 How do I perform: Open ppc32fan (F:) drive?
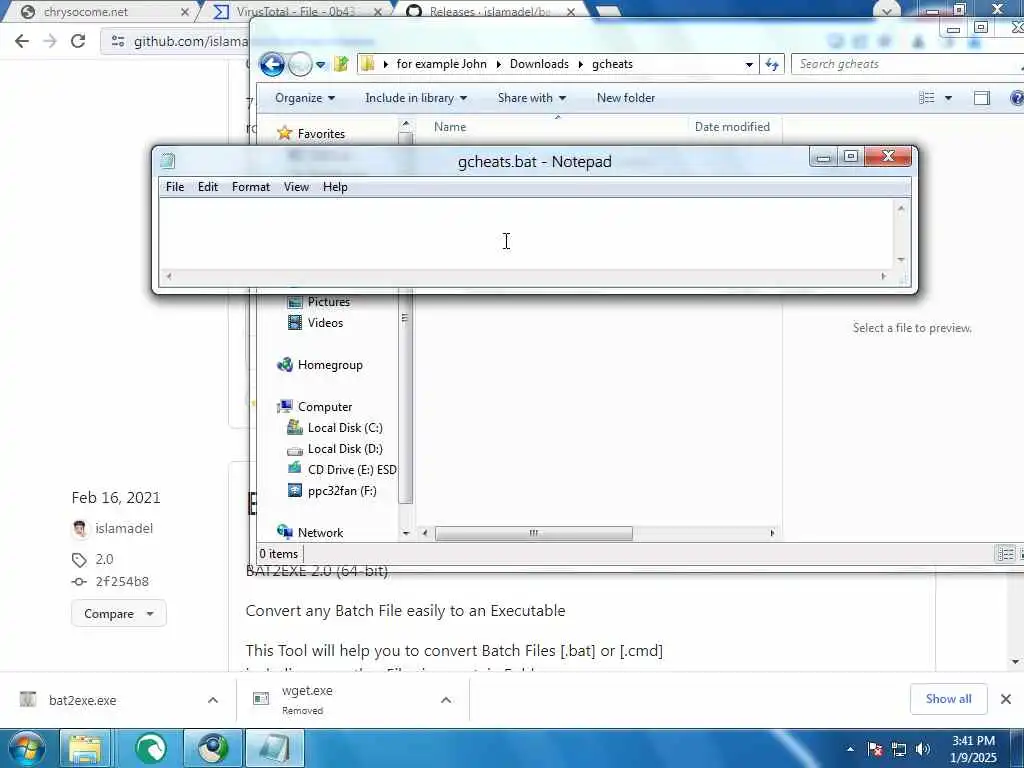[342, 490]
